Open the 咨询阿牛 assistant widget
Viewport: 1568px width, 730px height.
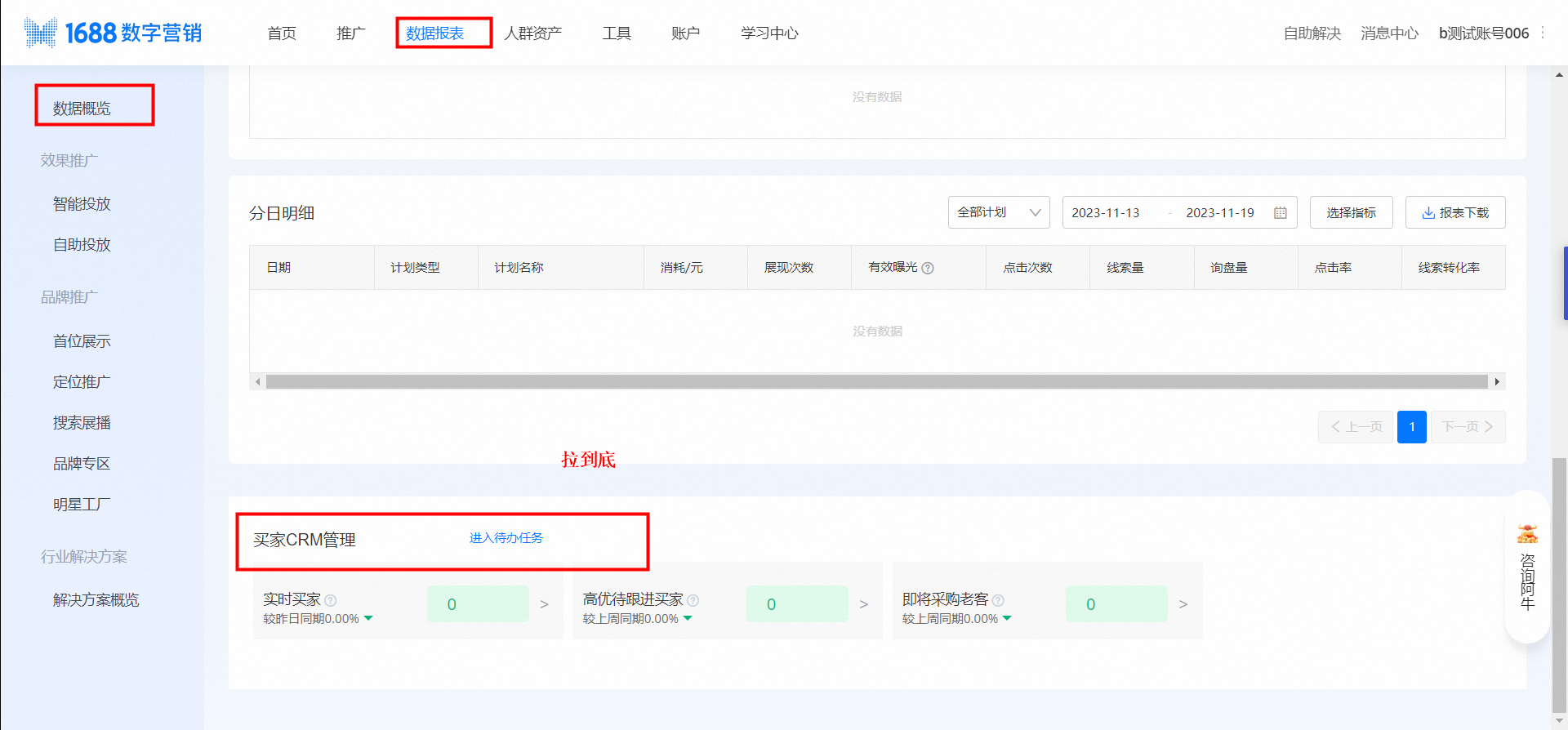pos(1526,568)
